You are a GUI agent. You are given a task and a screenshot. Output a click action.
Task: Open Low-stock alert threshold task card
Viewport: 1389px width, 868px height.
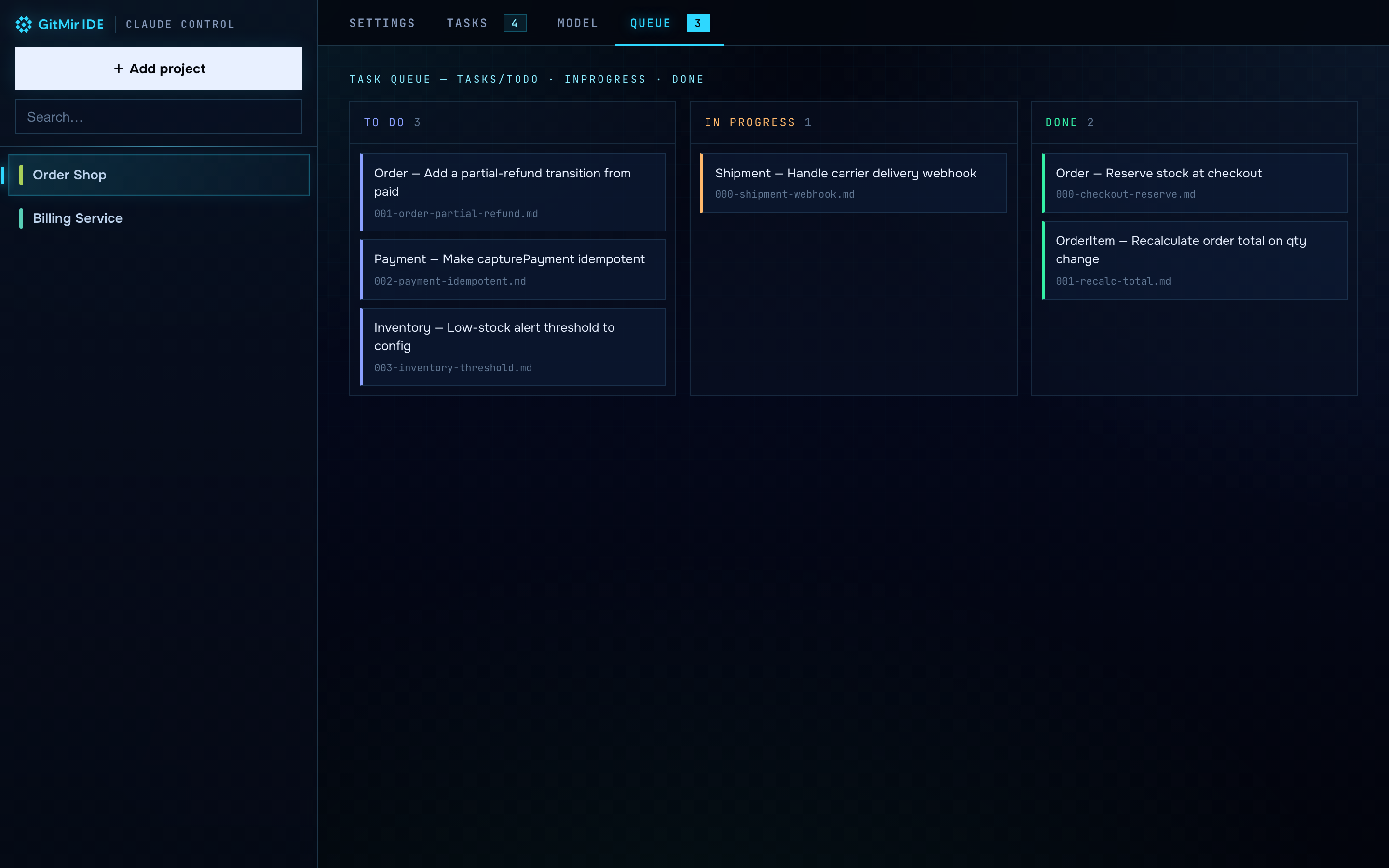point(513,346)
